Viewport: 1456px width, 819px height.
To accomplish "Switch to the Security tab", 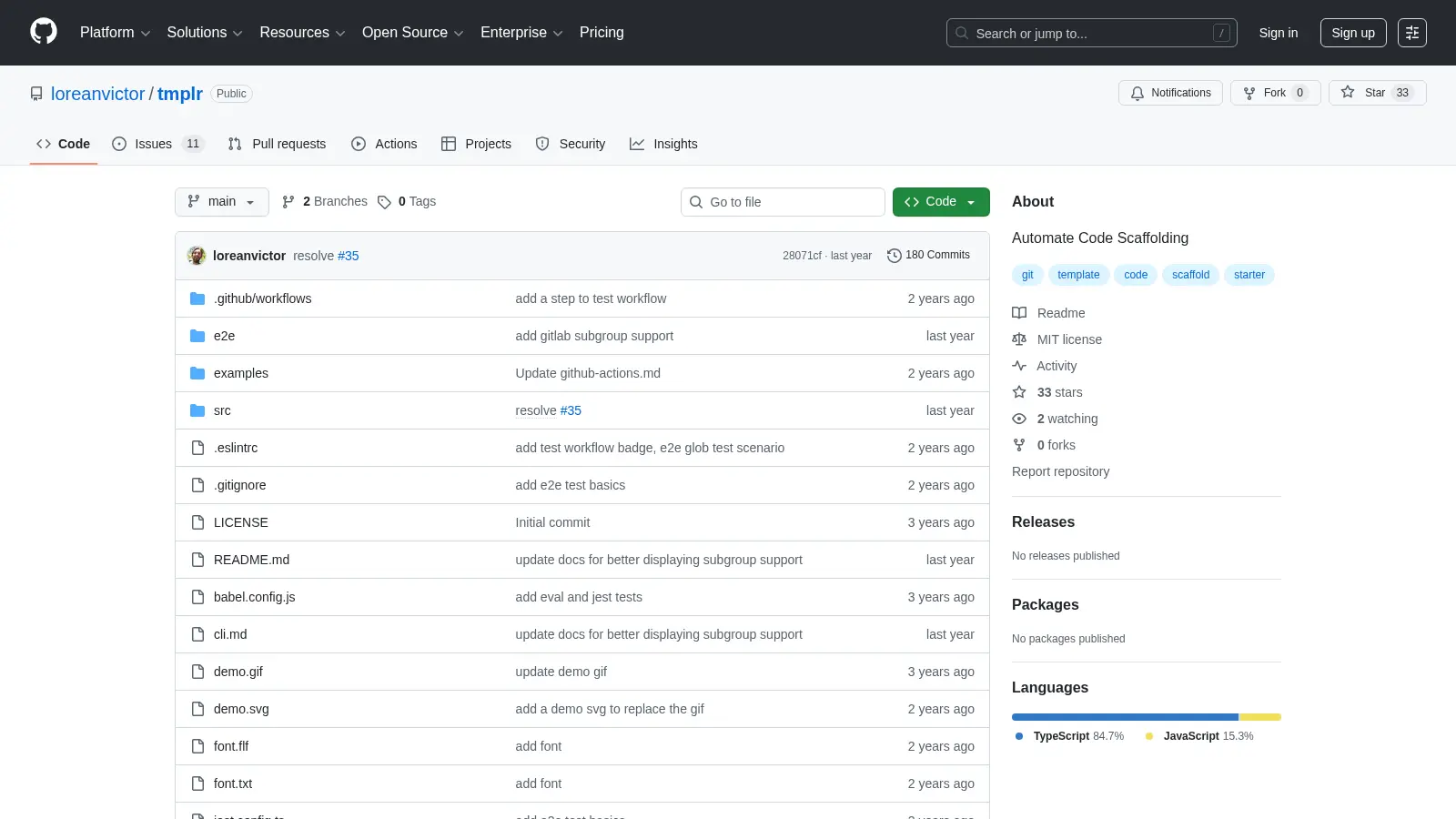I will 571,144.
